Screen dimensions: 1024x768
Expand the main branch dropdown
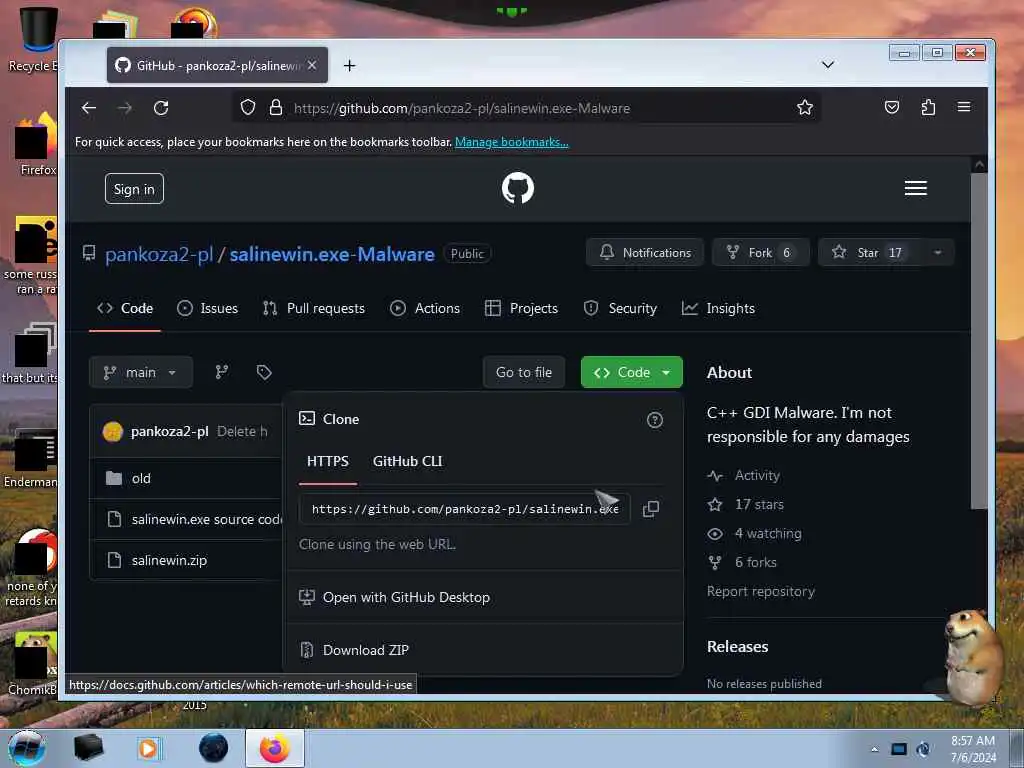click(140, 372)
